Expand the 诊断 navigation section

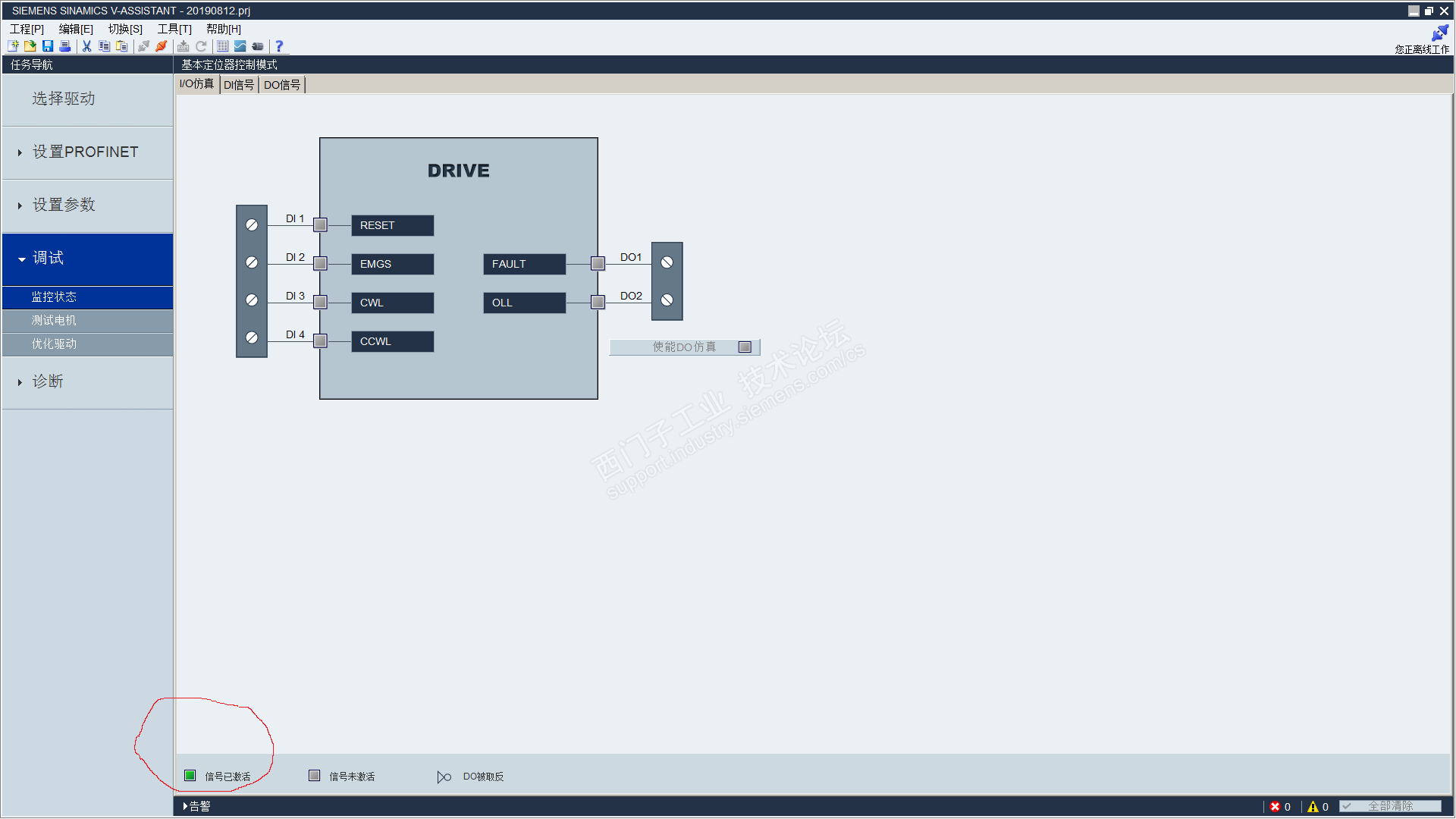tap(47, 381)
